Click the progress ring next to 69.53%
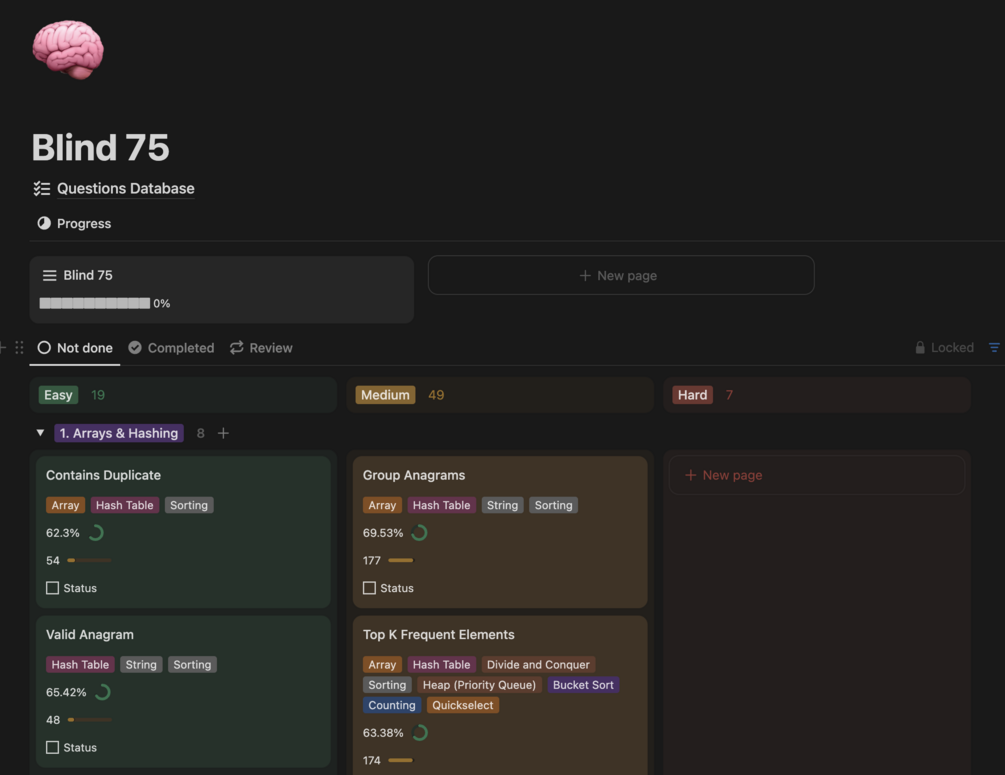 (419, 533)
